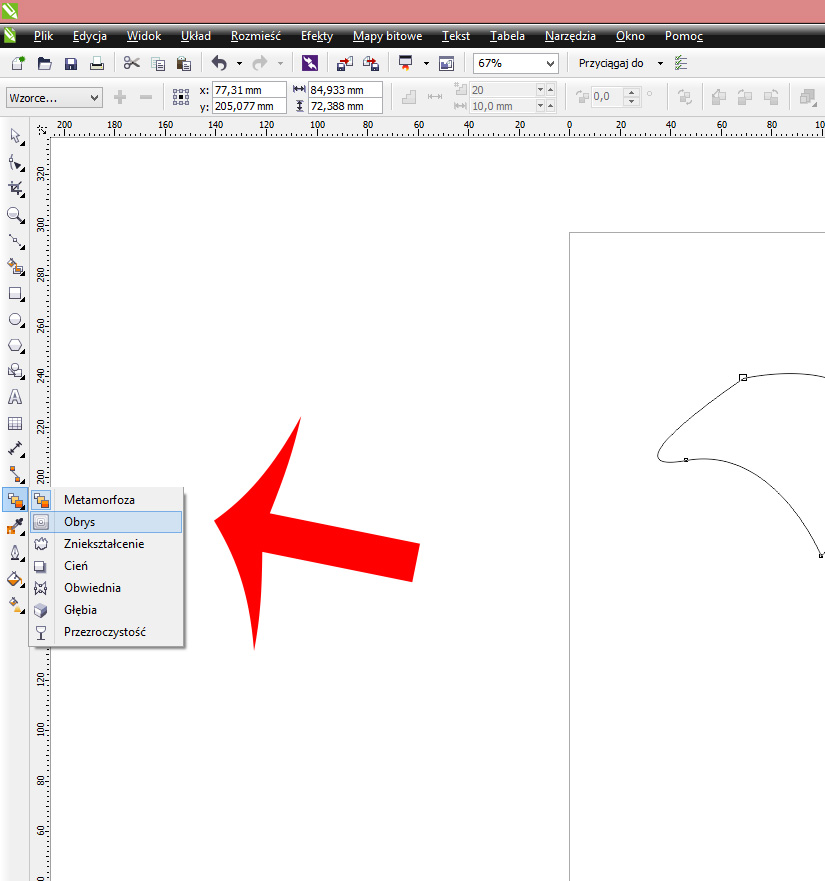
Task: Click the Cut scissors icon
Action: click(131, 63)
